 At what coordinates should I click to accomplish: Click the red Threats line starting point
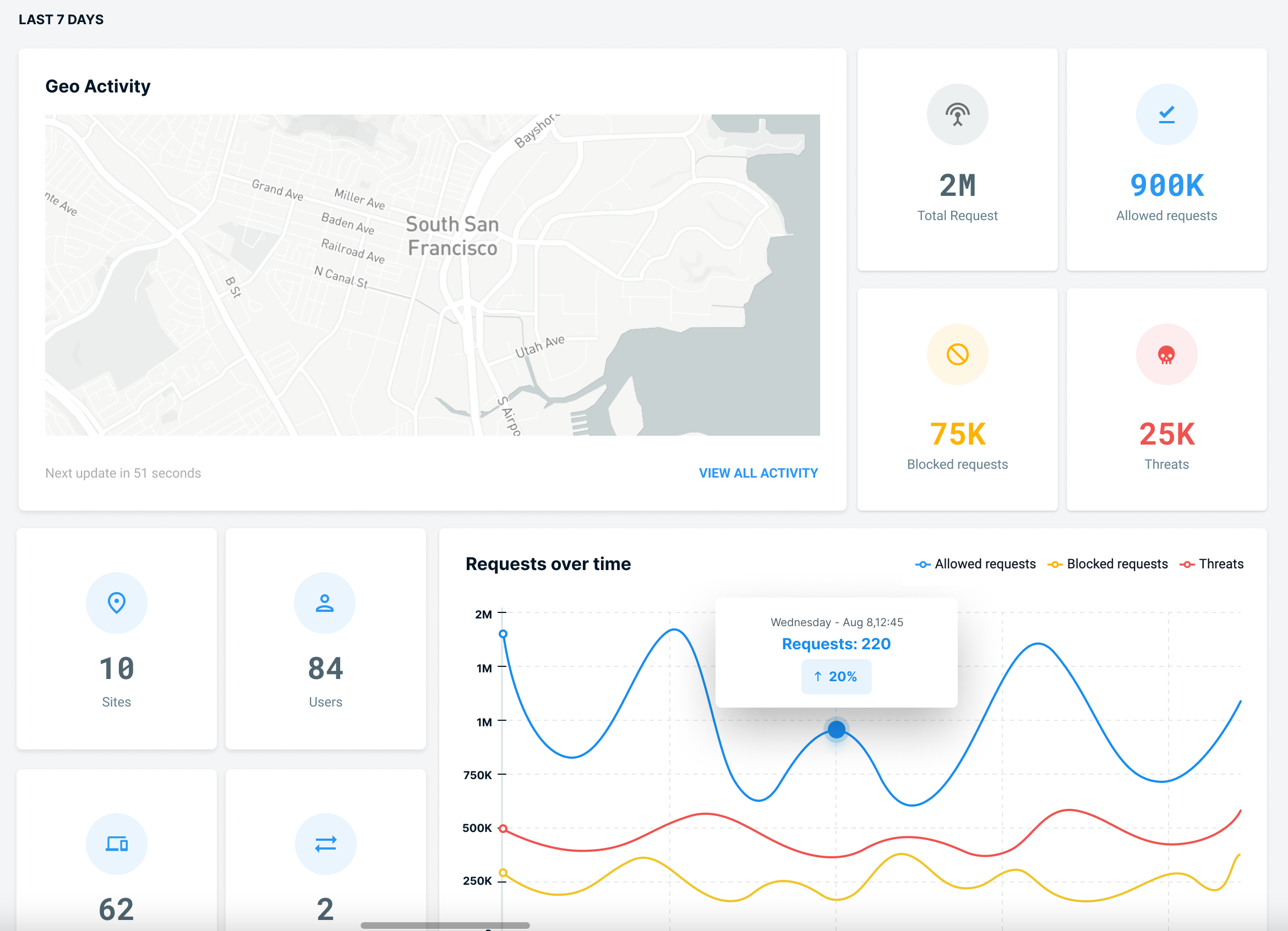(503, 829)
